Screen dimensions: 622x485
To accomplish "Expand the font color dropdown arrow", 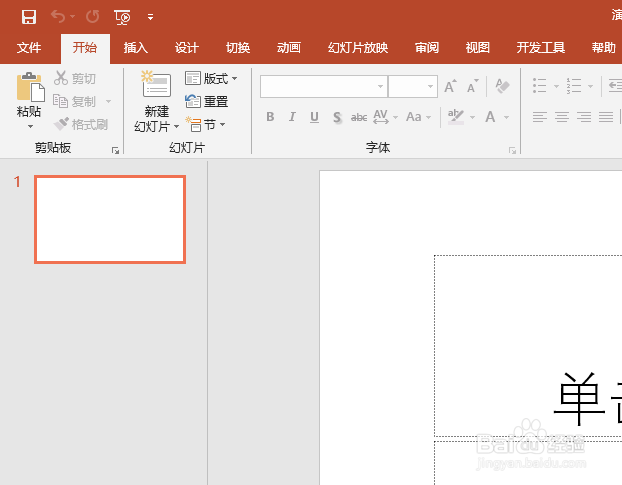I will pyautogui.click(x=507, y=117).
